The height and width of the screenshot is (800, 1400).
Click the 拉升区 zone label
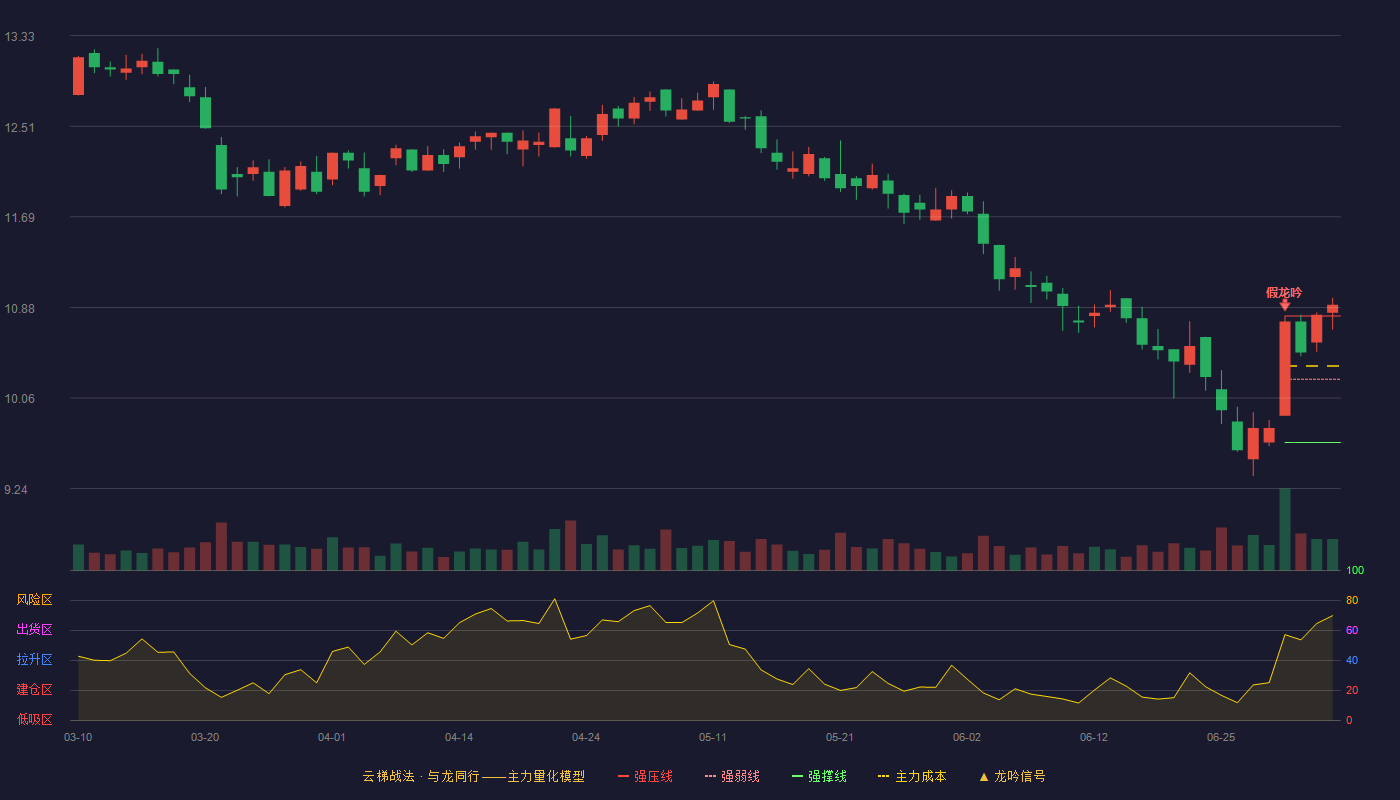[x=34, y=660]
